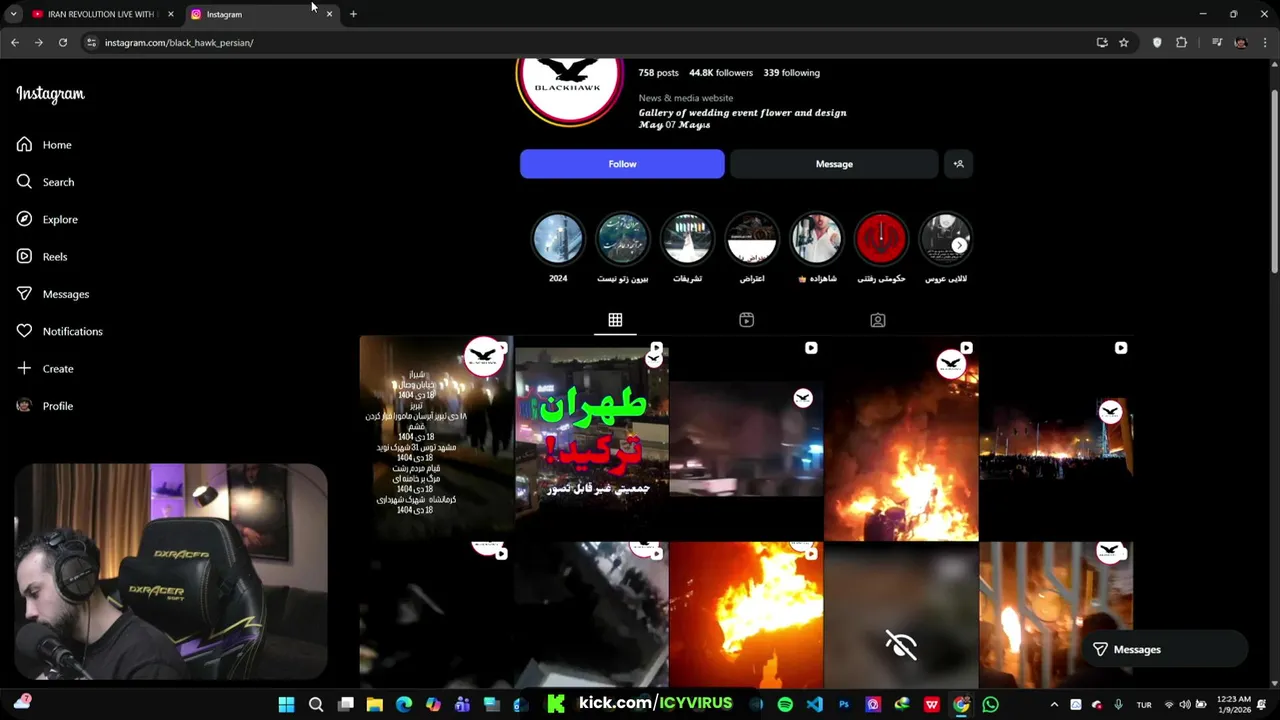The height and width of the screenshot is (720, 1280).
Task: Open the shield extension icon
Action: (1157, 43)
